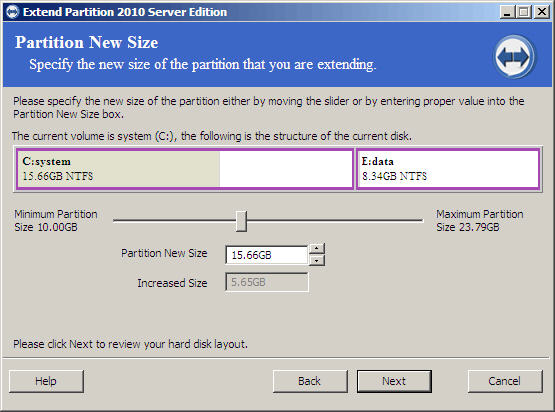This screenshot has height=412, width=555.
Task: Close the Extend Partition window
Action: pos(542,12)
